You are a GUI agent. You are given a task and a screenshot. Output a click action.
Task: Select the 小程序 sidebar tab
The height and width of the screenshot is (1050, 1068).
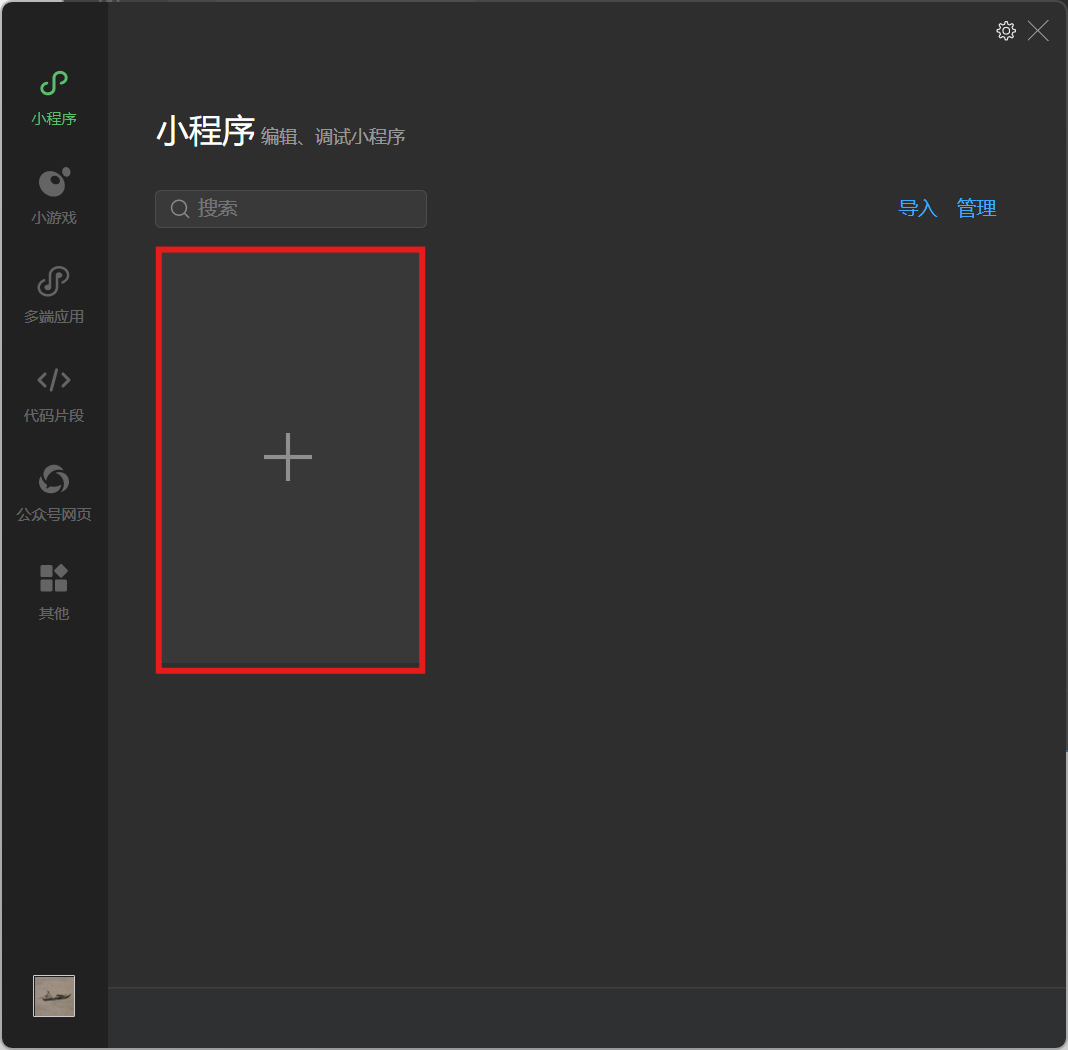(x=54, y=99)
